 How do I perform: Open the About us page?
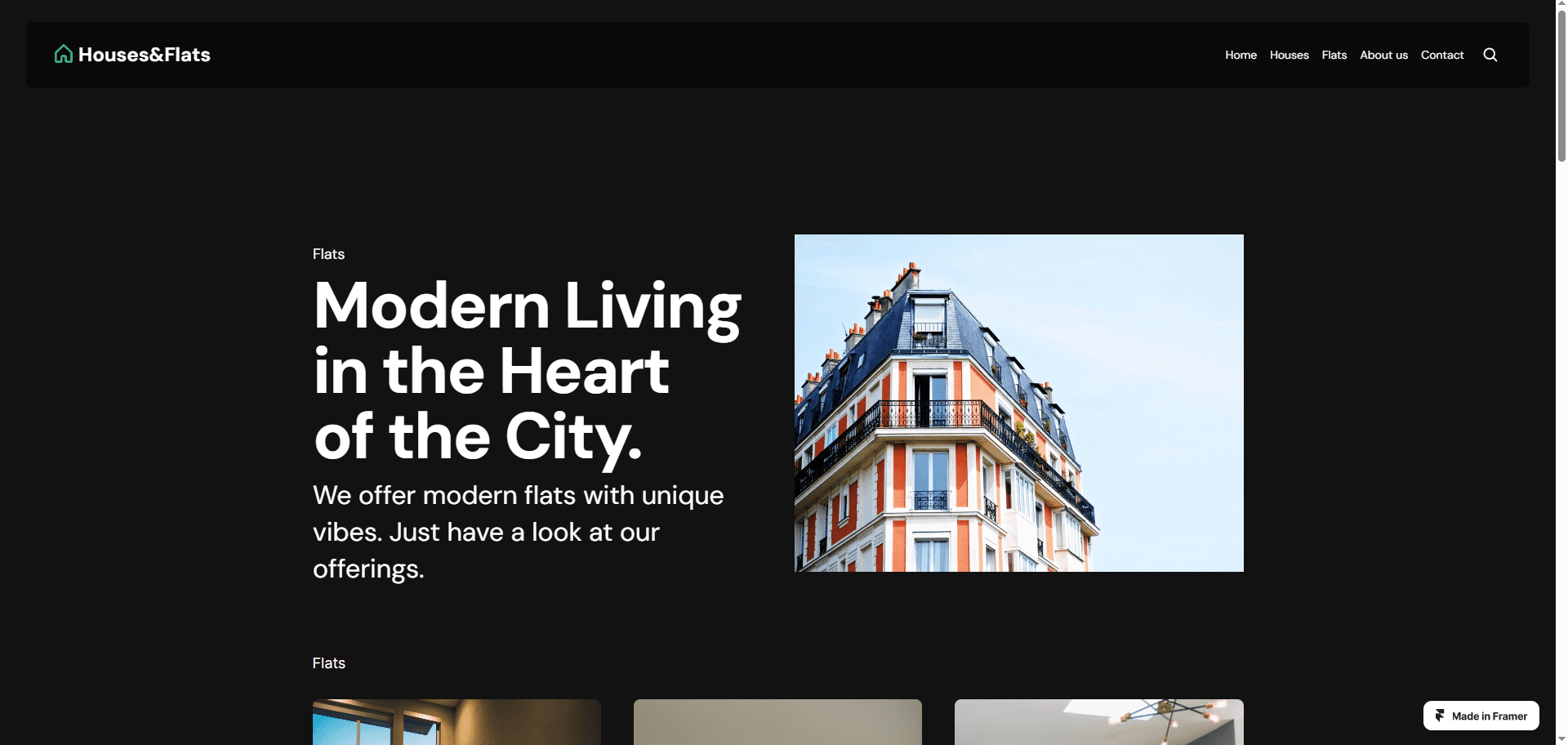point(1383,55)
